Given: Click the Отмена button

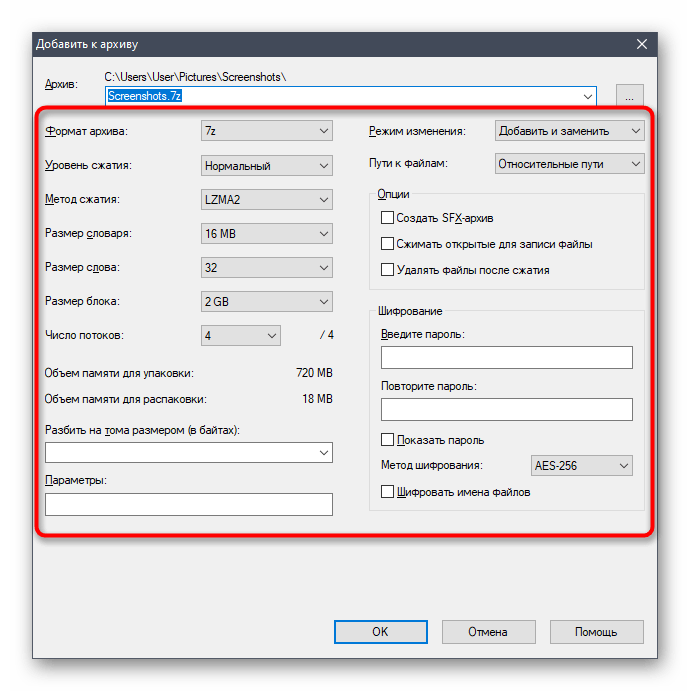Looking at the screenshot, I should tap(489, 632).
